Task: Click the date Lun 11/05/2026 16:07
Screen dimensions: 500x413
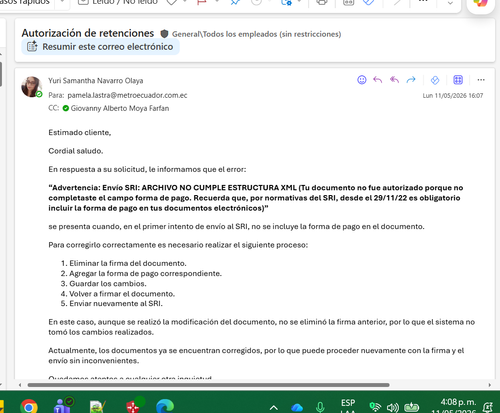Action: pos(453,96)
